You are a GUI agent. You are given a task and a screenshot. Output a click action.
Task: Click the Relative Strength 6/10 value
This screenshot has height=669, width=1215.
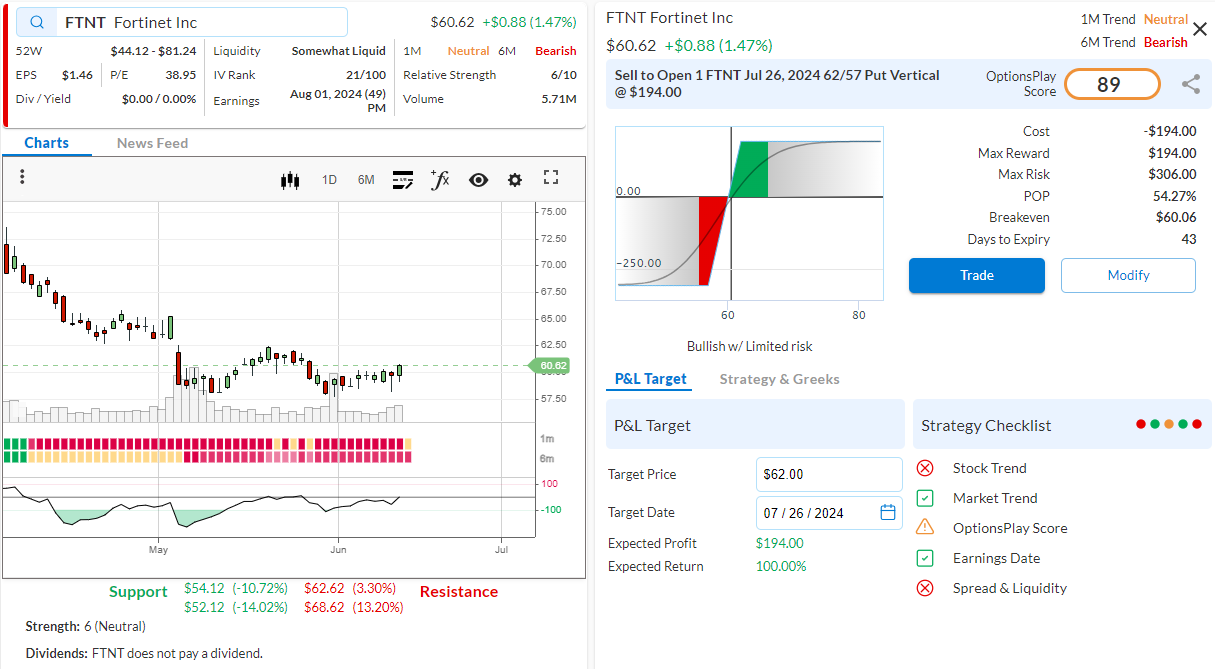tap(563, 75)
